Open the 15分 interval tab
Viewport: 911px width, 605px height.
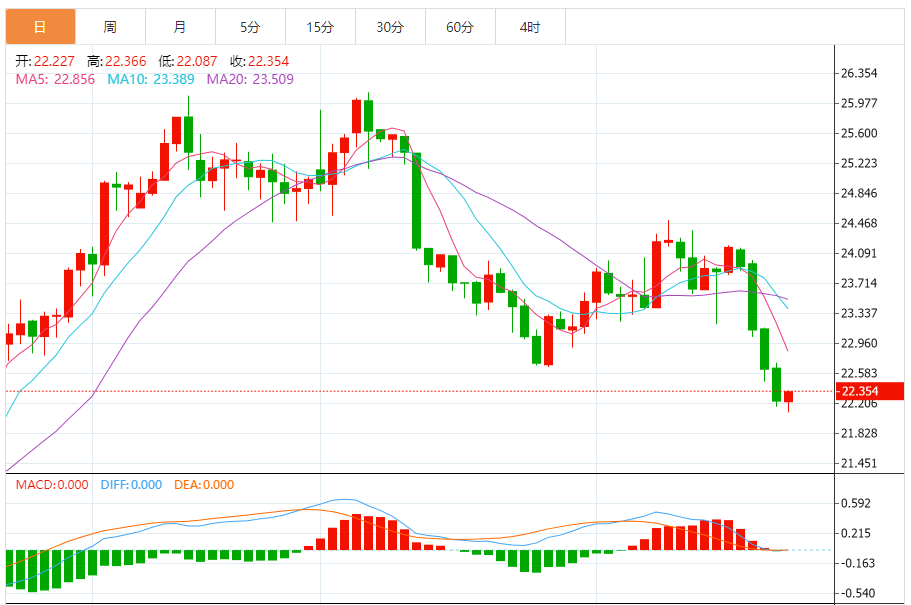coord(321,27)
